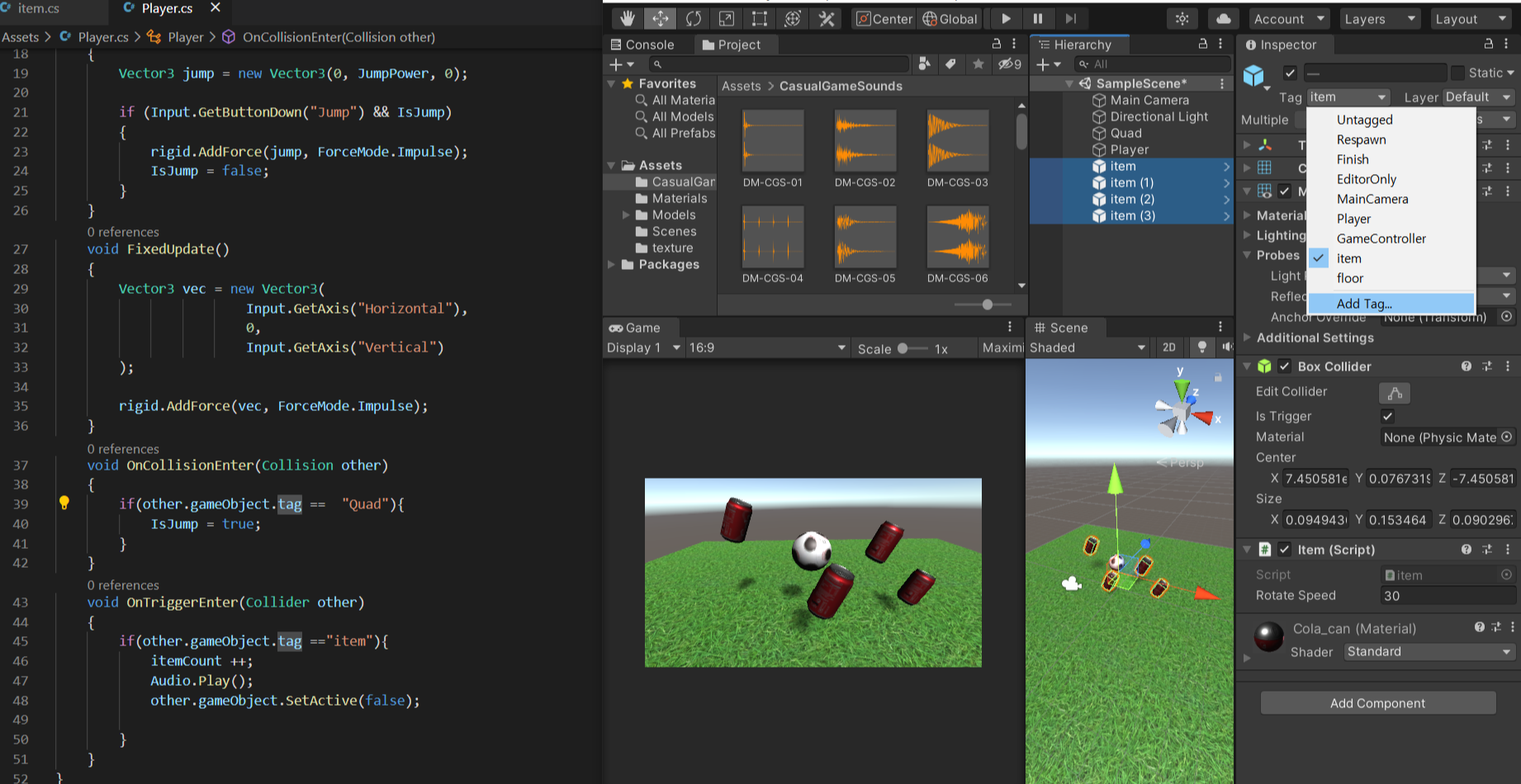Open the Collab sun icon
1521x784 pixels.
1182,18
